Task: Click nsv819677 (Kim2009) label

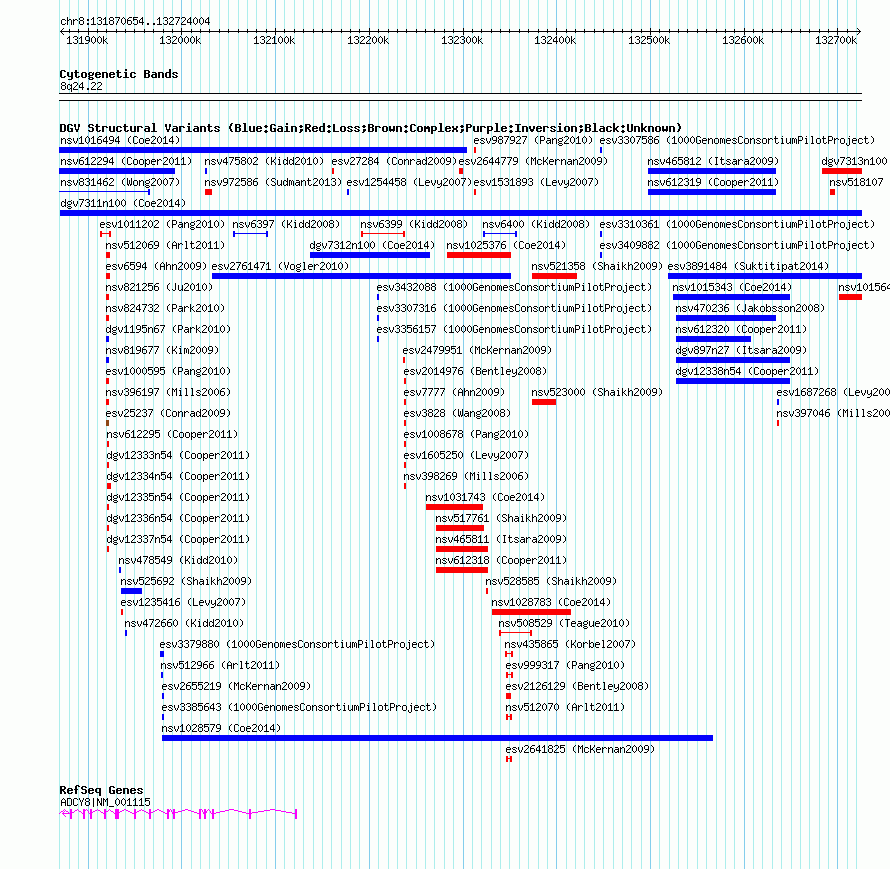Action: 162,350
